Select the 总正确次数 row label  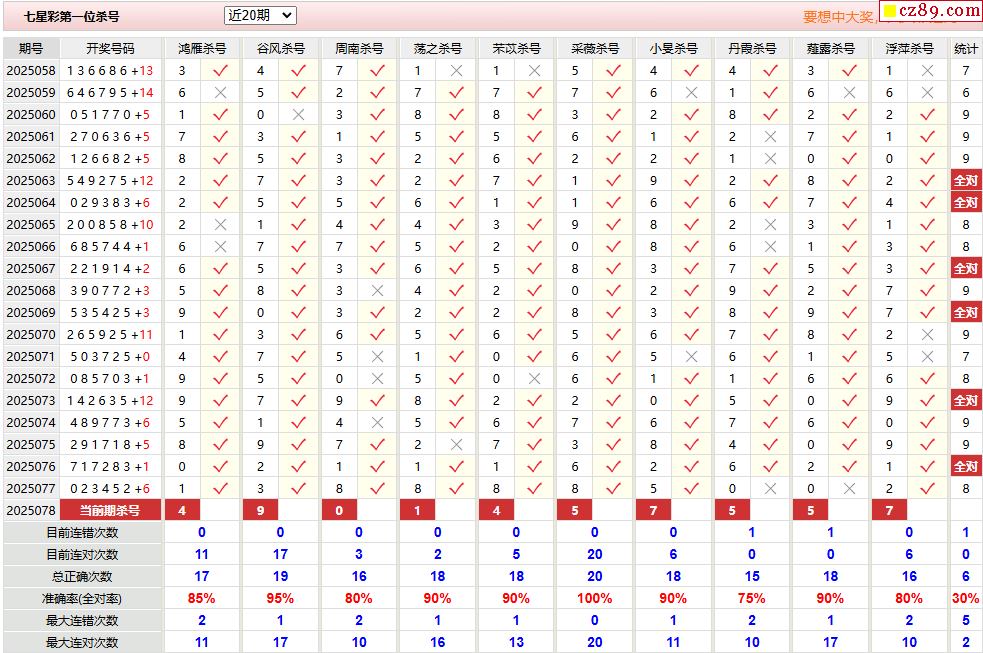click(x=82, y=577)
